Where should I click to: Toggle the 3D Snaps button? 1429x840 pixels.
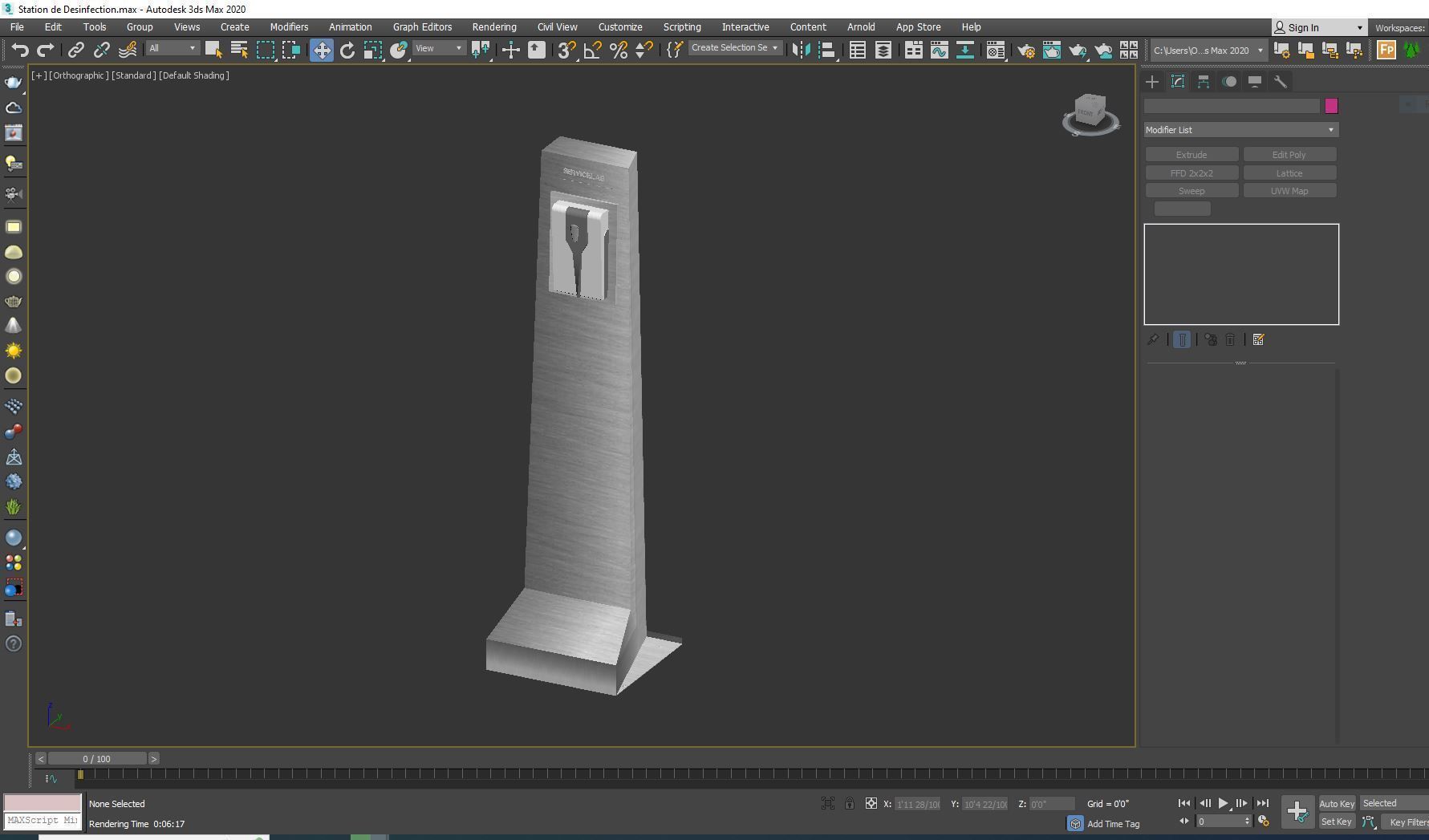point(566,50)
